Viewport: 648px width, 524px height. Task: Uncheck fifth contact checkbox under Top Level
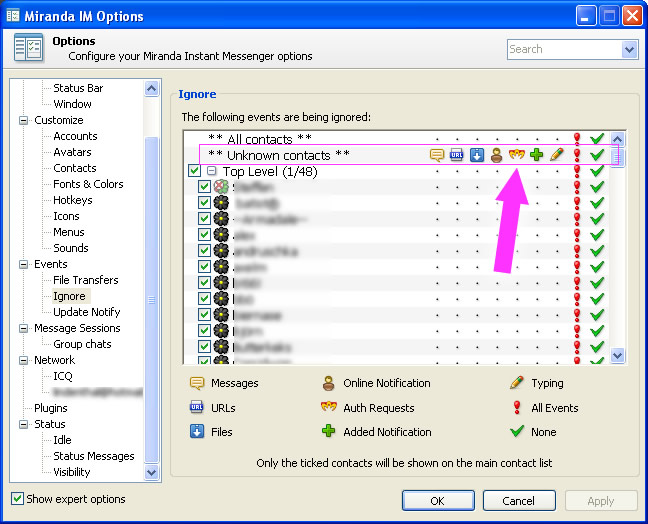(x=204, y=250)
